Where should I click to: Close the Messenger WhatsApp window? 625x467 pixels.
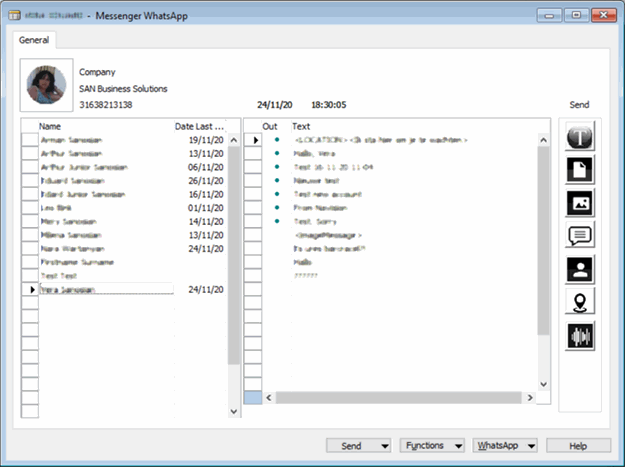click(x=604, y=15)
